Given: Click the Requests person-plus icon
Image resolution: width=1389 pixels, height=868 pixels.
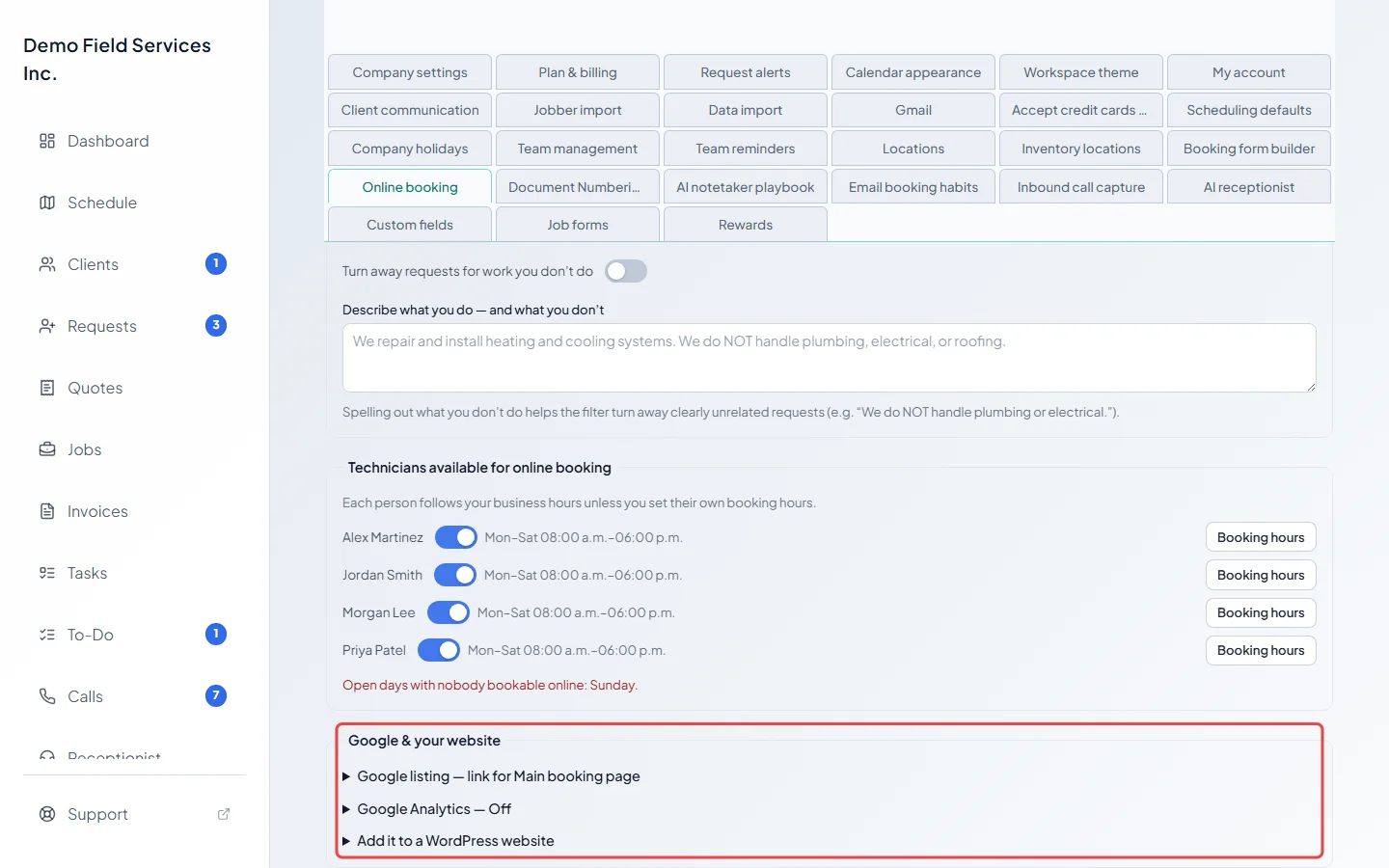Looking at the screenshot, I should point(47,326).
